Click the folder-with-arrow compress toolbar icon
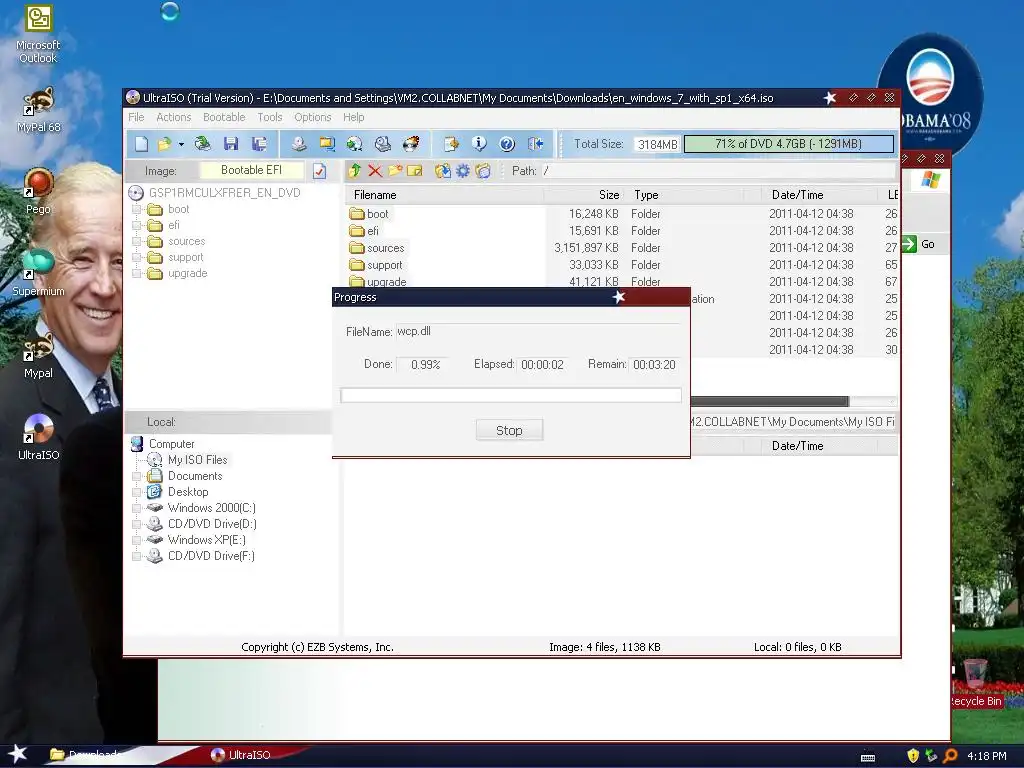The width and height of the screenshot is (1024, 768). [327, 144]
